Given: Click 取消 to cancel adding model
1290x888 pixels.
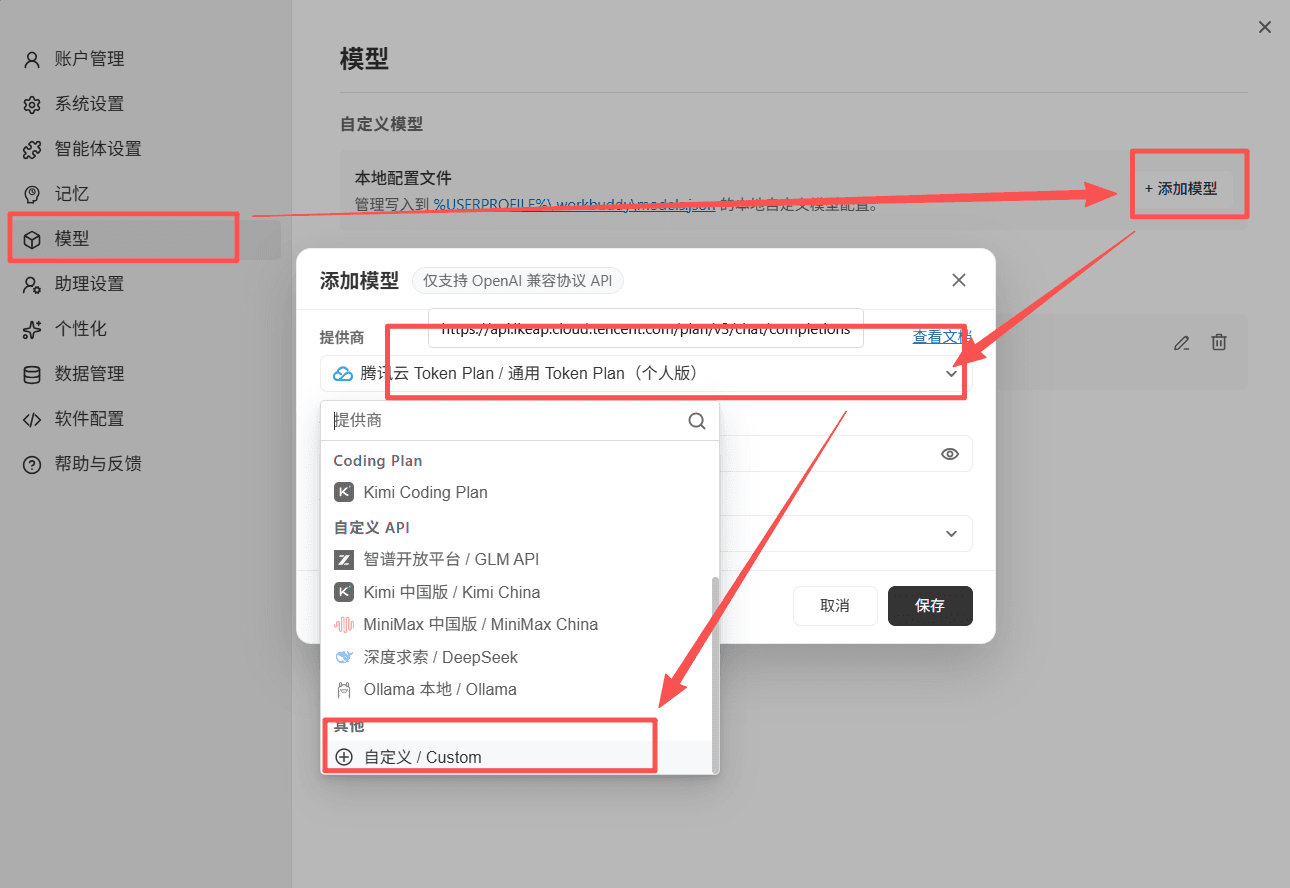Looking at the screenshot, I should click(835, 606).
